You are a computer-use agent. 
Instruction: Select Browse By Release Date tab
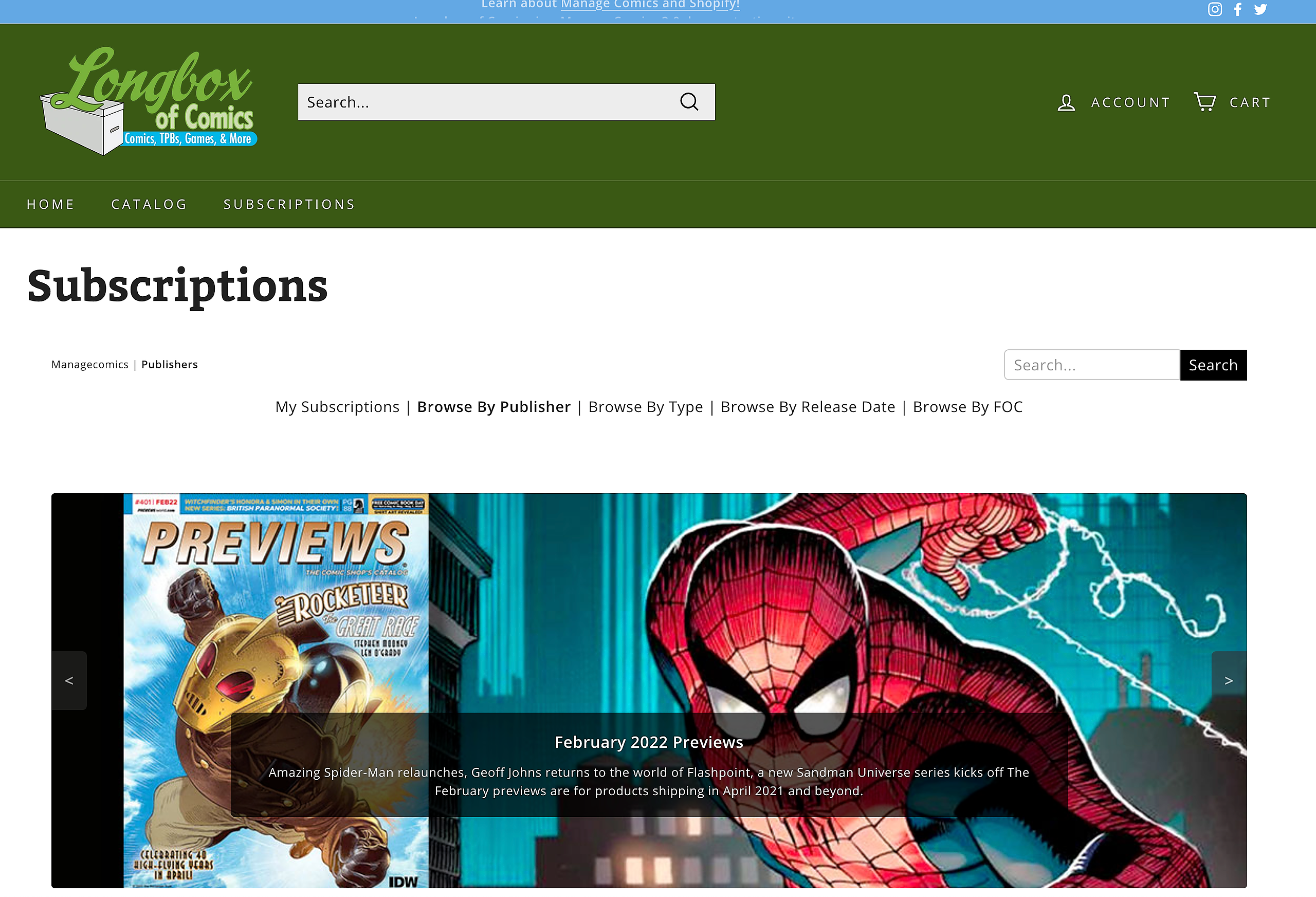808,407
